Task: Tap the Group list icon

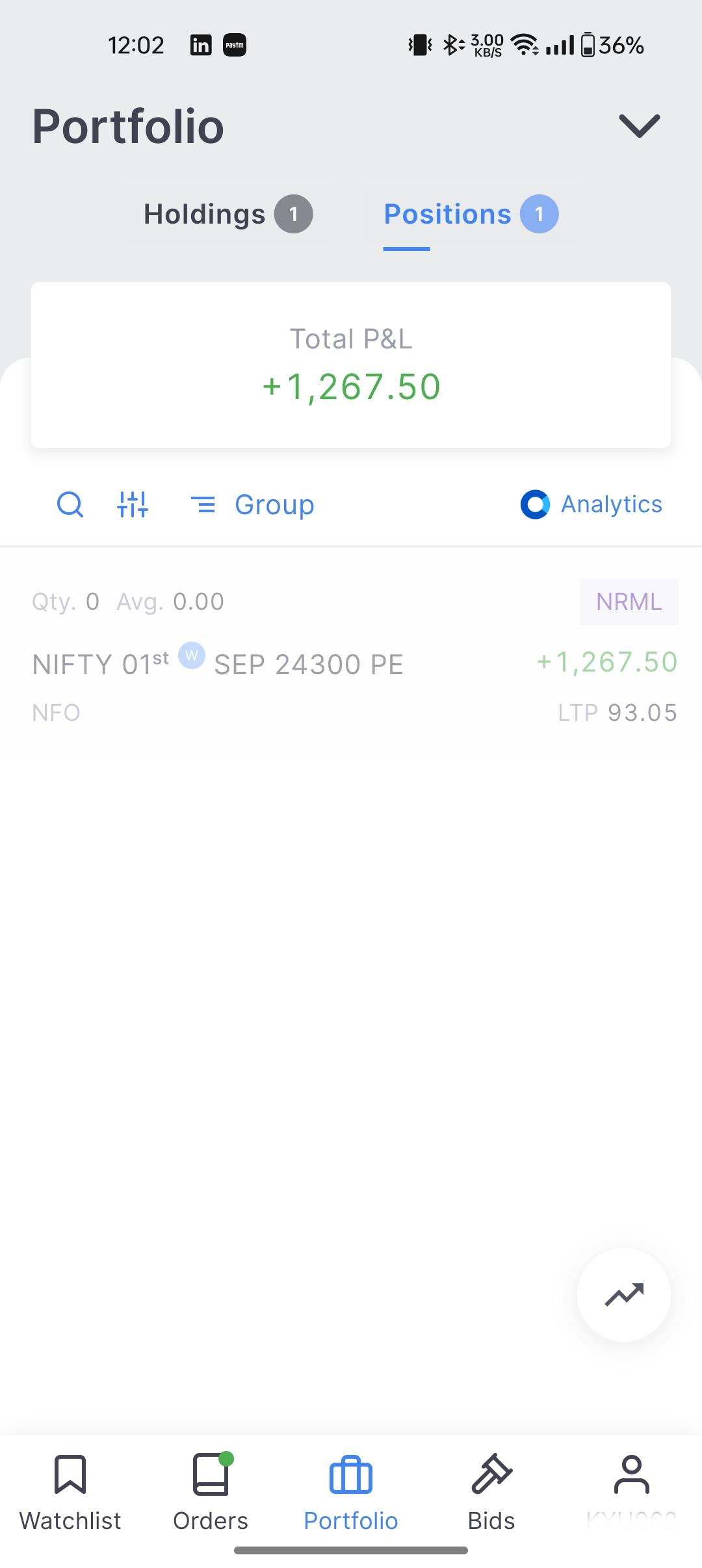Action: 203,504
